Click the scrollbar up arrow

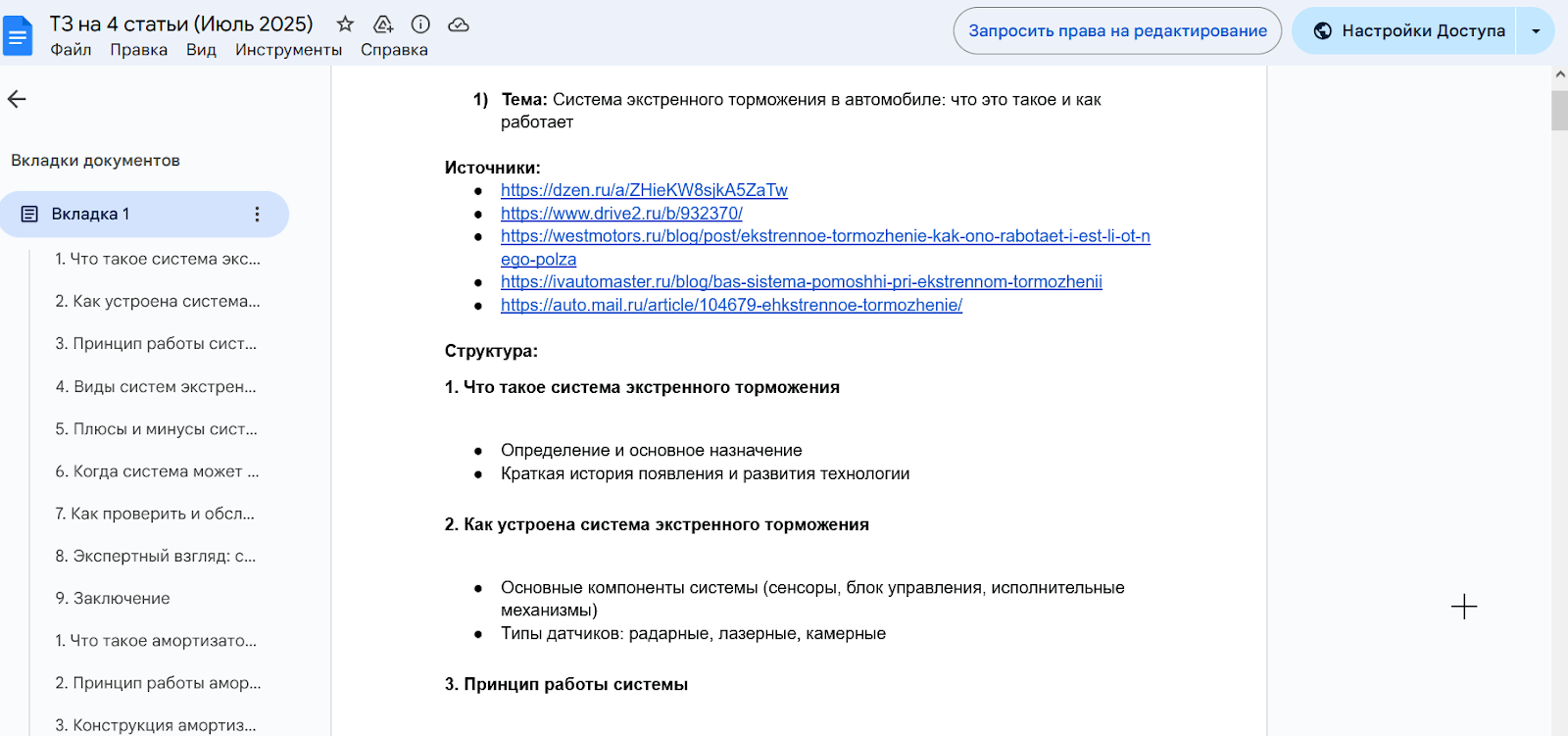coord(1560,74)
